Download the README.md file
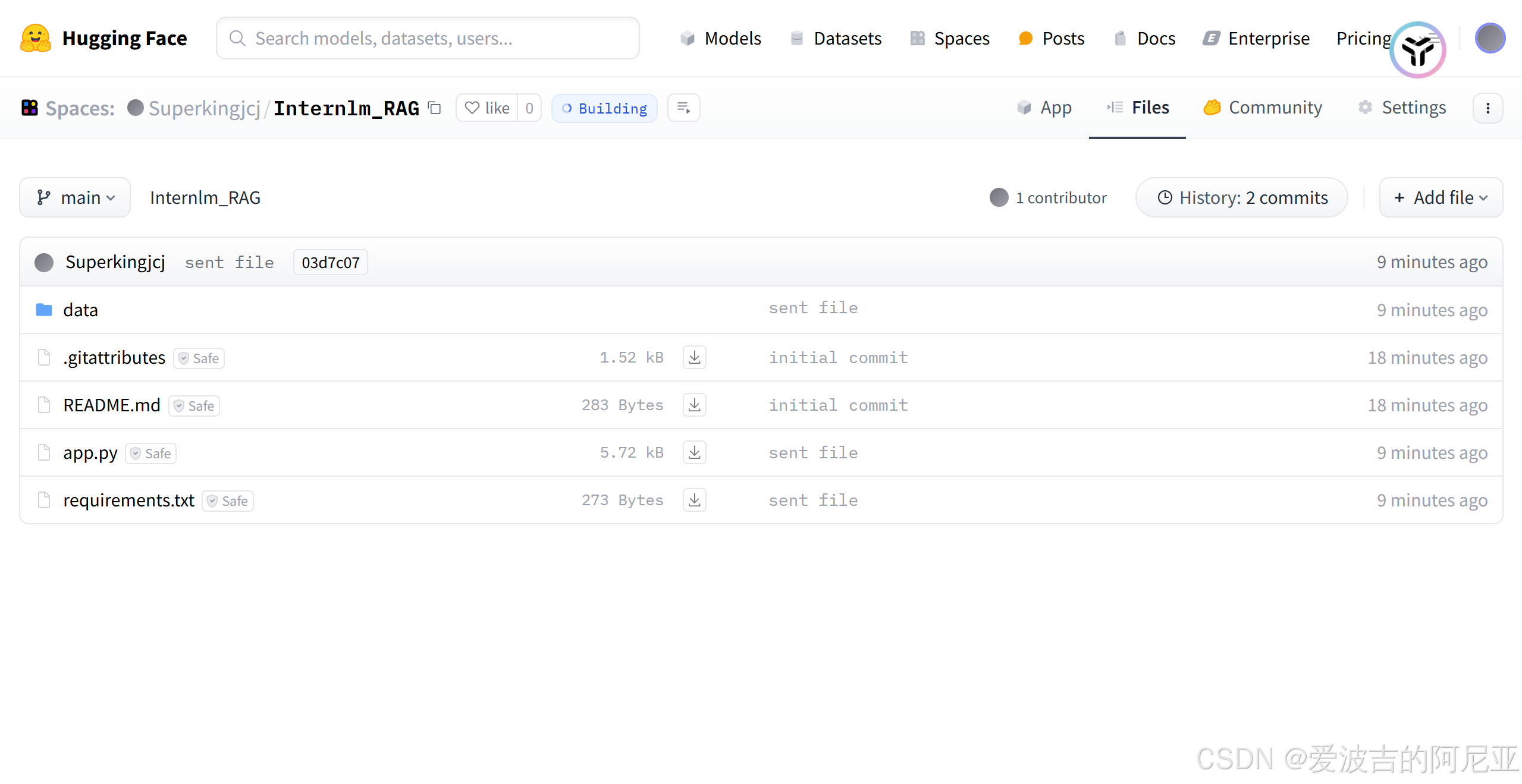The image size is (1522, 784). point(694,405)
